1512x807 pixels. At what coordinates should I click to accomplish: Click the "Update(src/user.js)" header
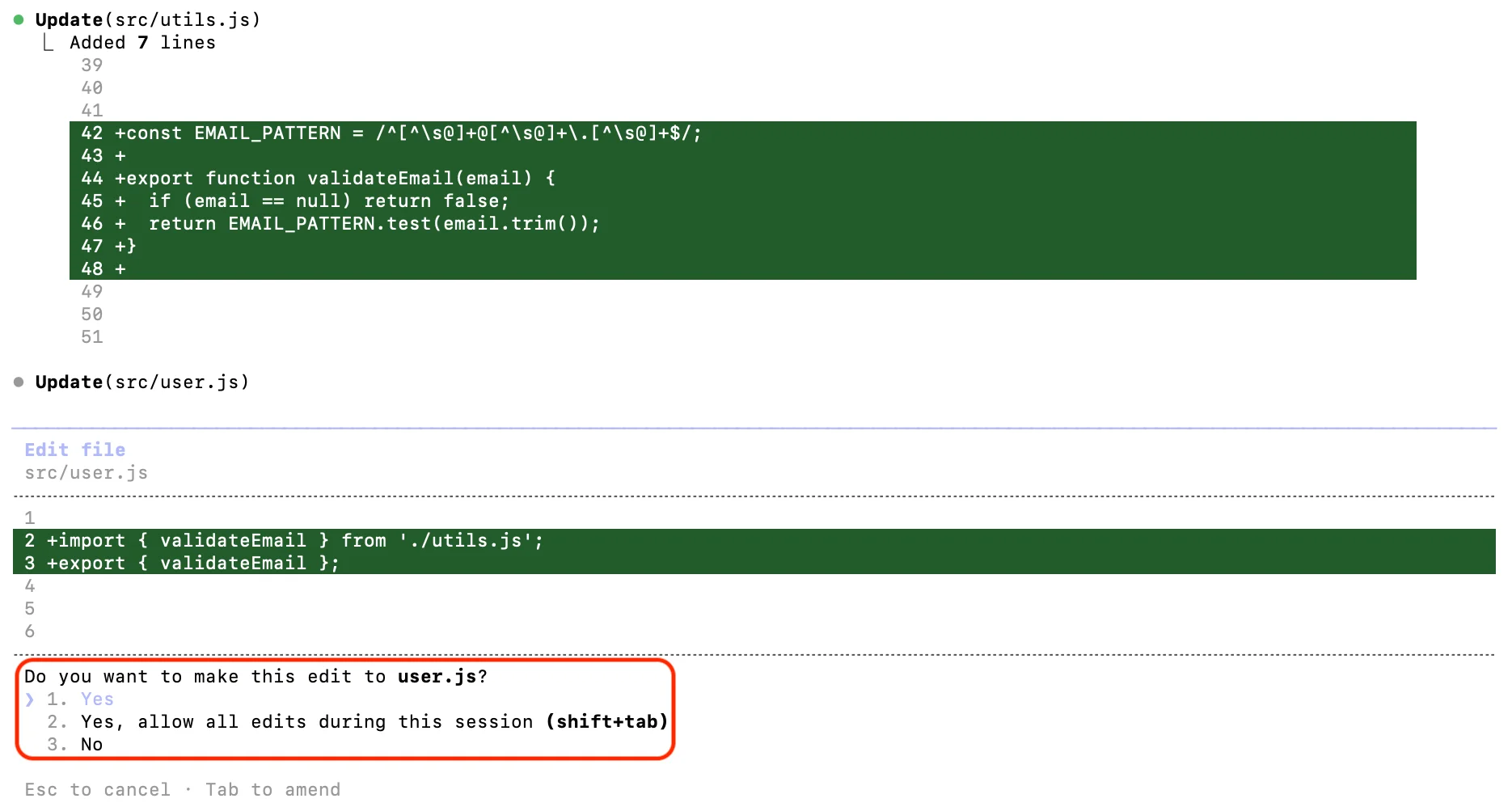141,382
